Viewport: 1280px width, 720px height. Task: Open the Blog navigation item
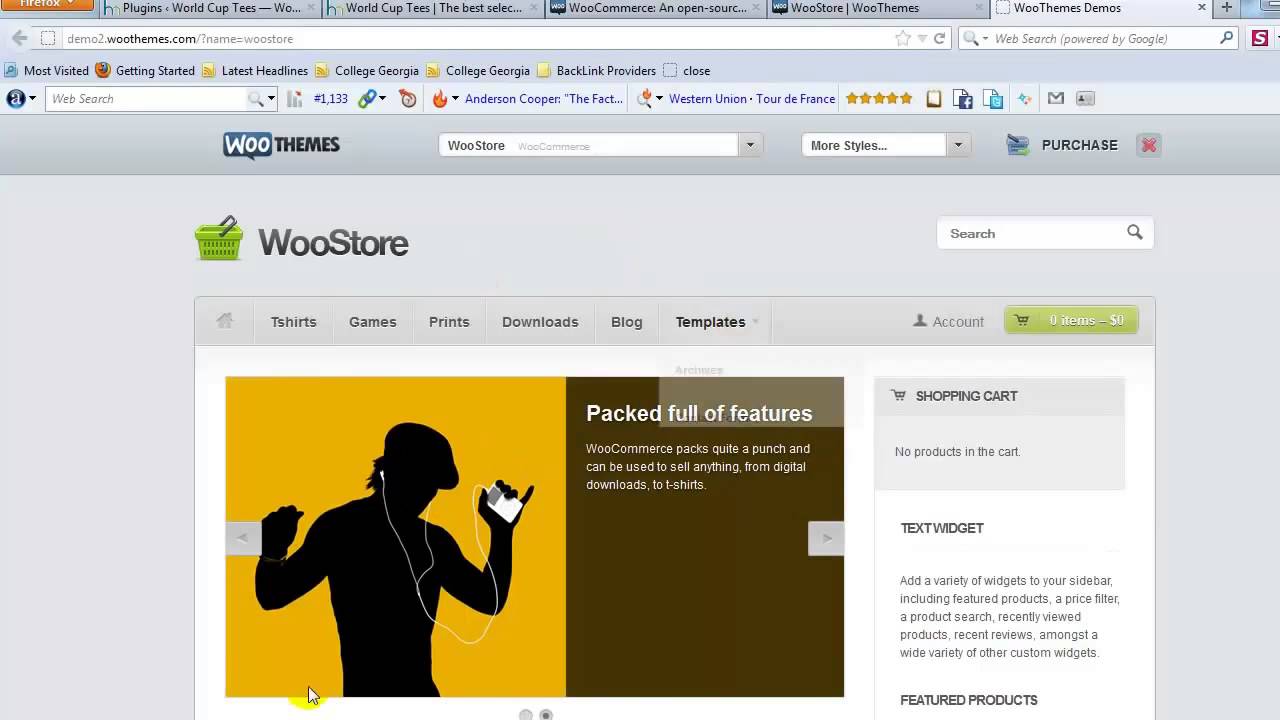click(627, 321)
